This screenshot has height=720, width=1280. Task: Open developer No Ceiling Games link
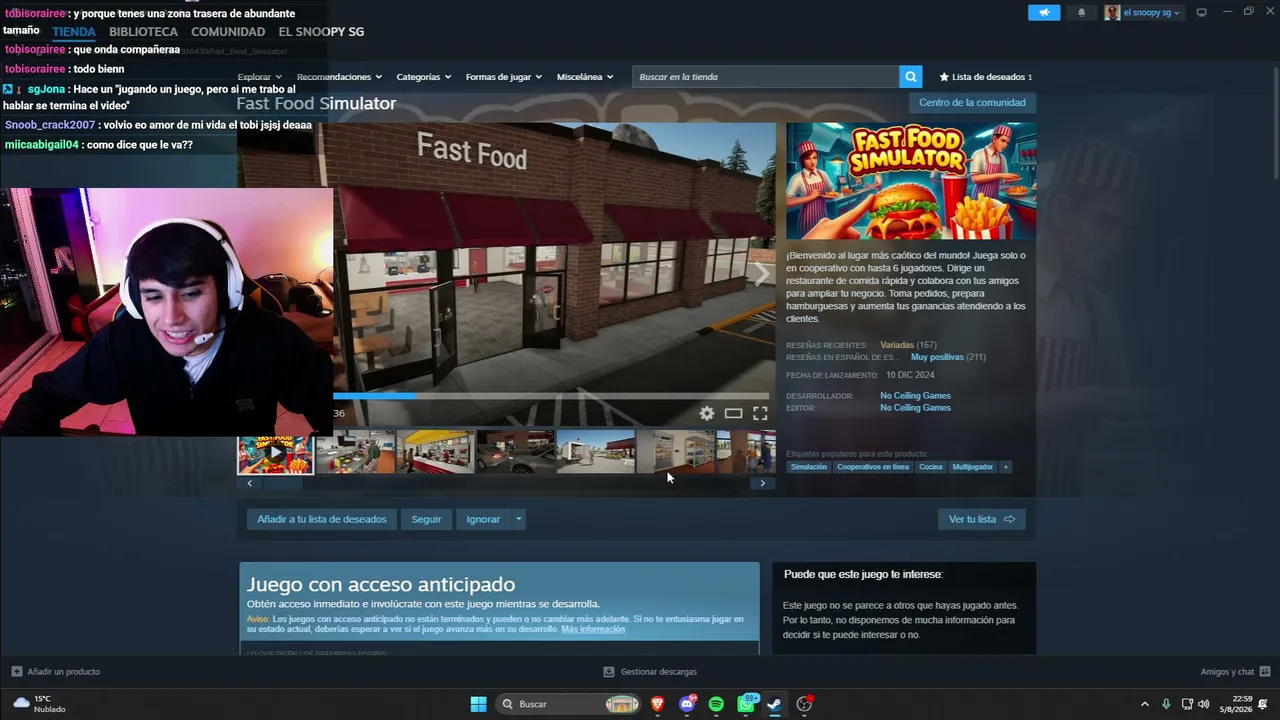click(915, 396)
